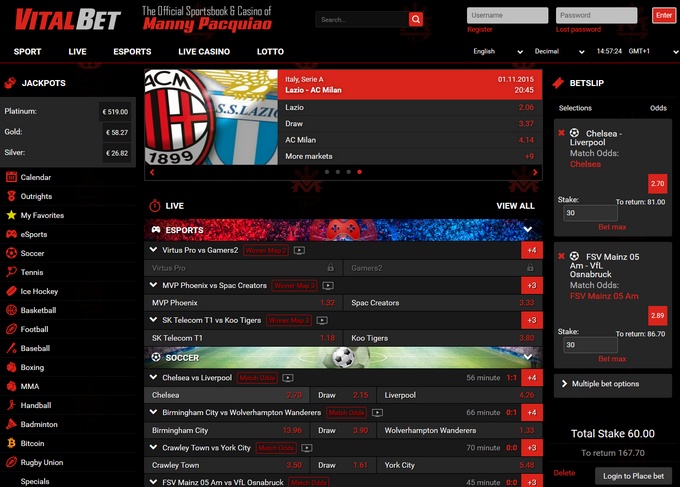
Task: Open live stream icon for Birmingham City match
Action: pyautogui.click(x=377, y=413)
